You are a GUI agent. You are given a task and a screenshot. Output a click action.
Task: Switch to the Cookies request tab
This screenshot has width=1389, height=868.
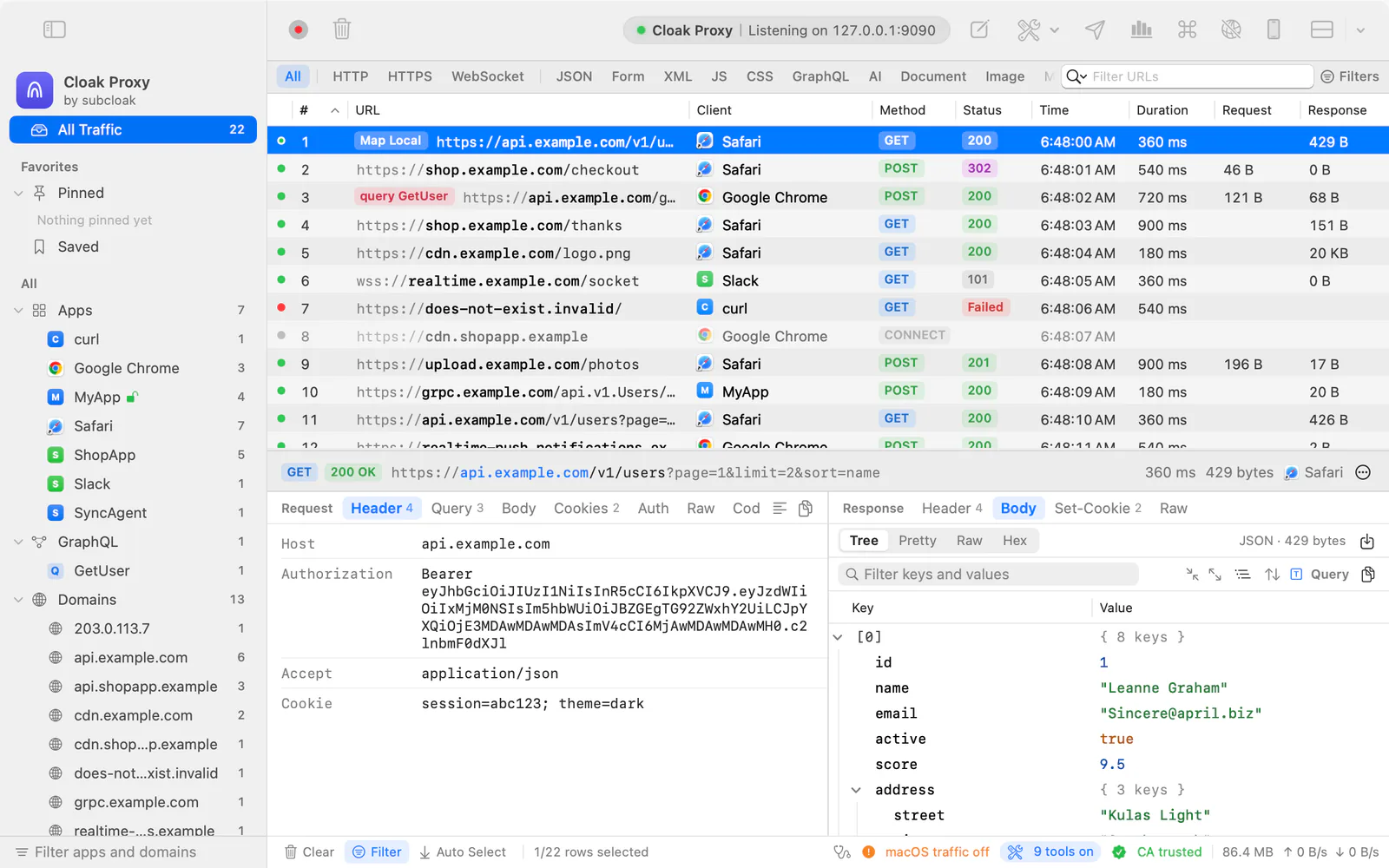tap(587, 509)
